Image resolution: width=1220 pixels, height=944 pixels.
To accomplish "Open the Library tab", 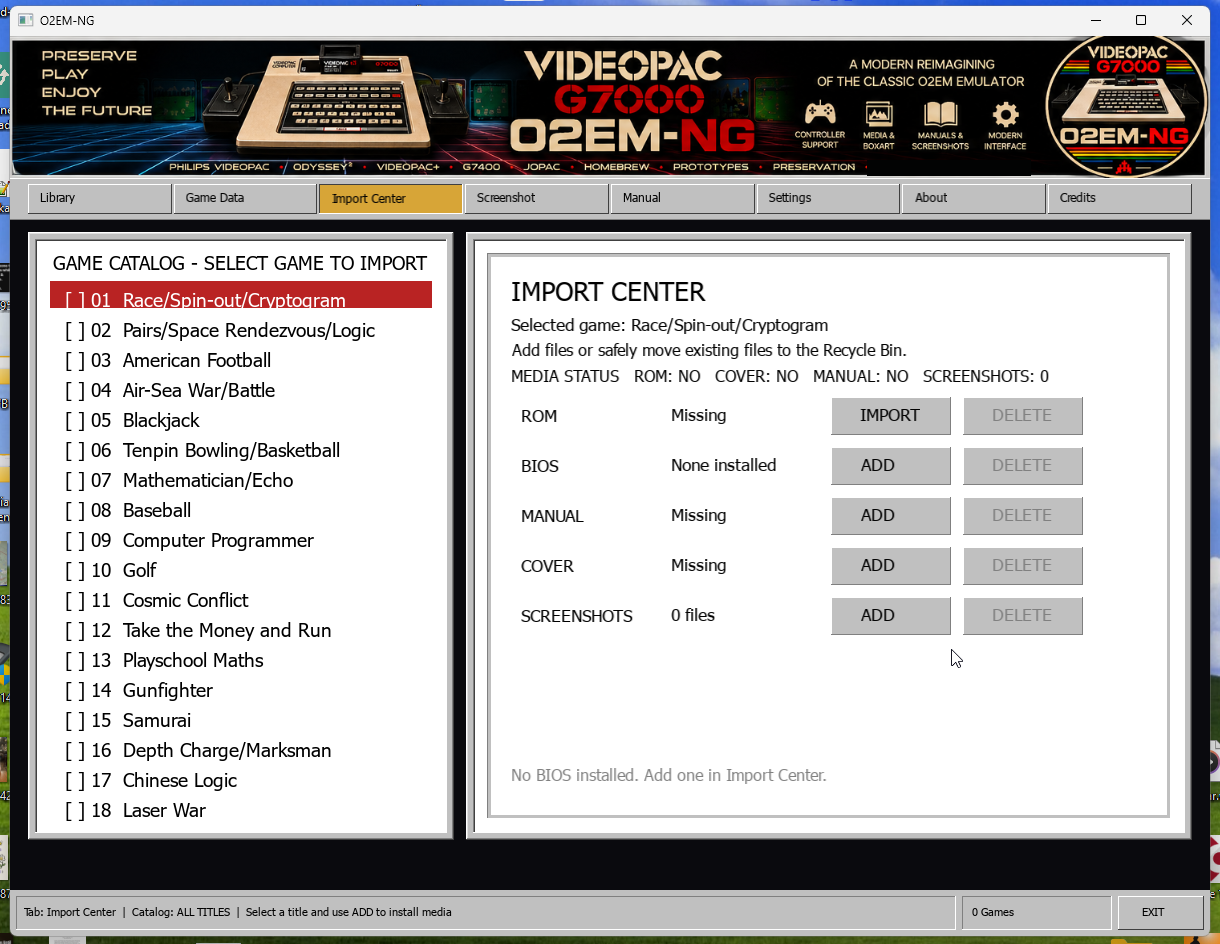I will pyautogui.click(x=100, y=198).
